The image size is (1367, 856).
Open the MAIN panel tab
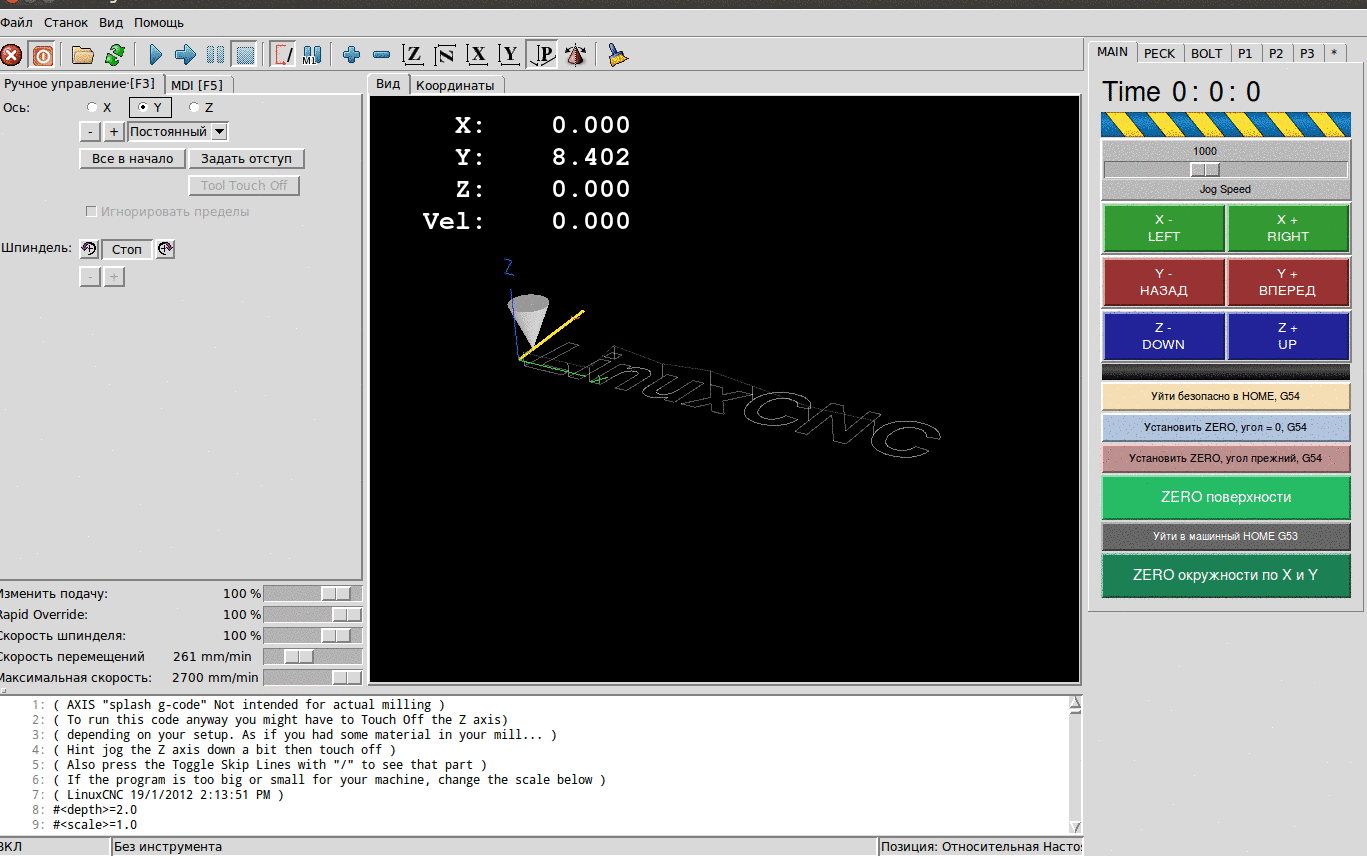click(x=1112, y=52)
